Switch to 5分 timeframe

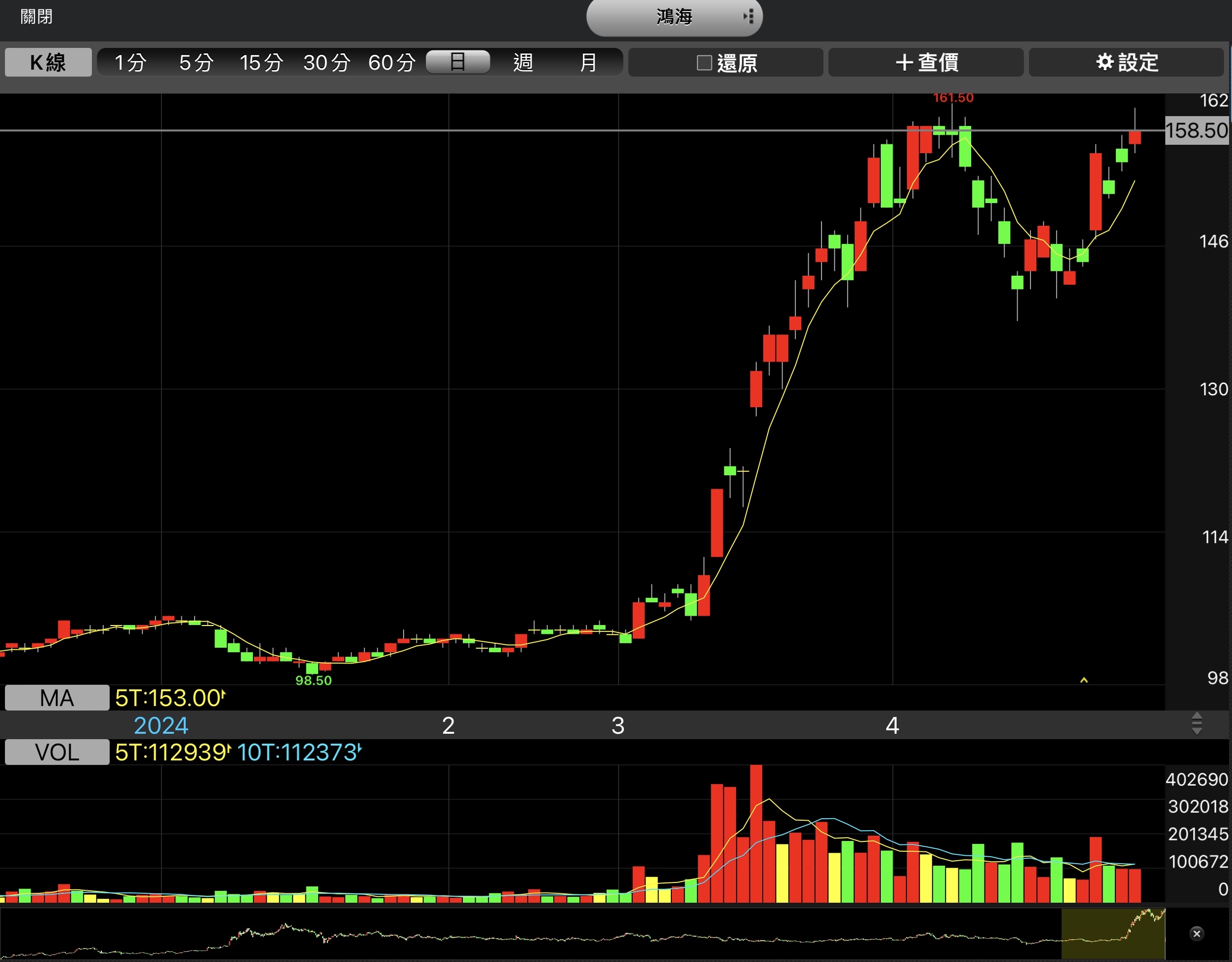click(x=196, y=62)
